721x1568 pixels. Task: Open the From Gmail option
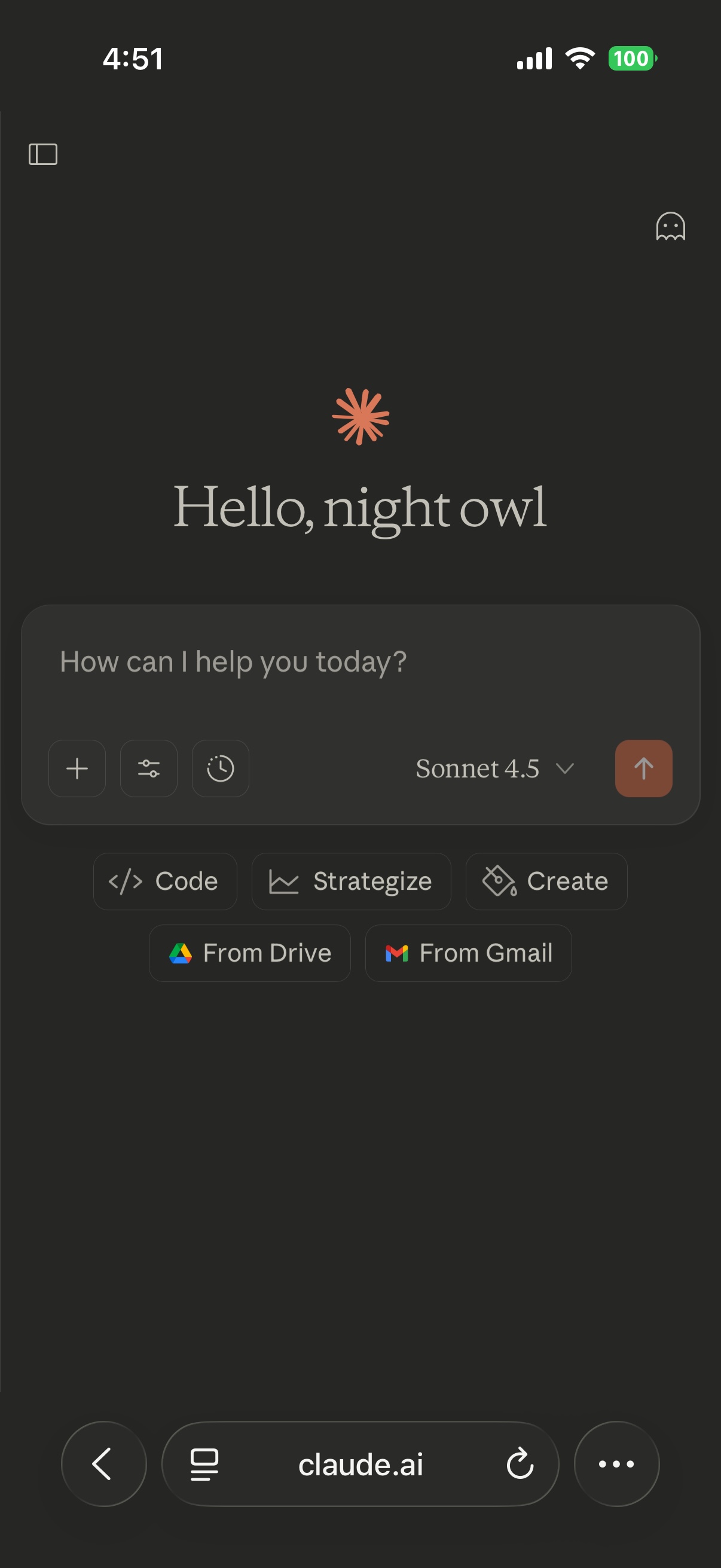point(468,953)
